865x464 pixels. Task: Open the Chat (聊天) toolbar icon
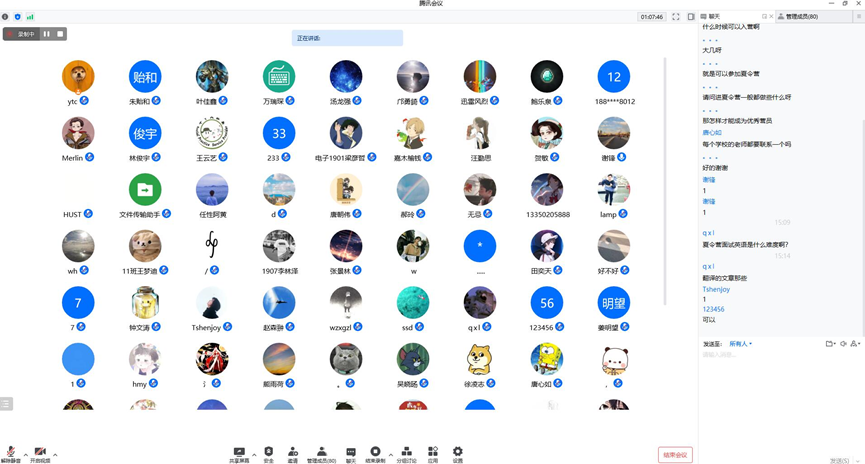[351, 453]
